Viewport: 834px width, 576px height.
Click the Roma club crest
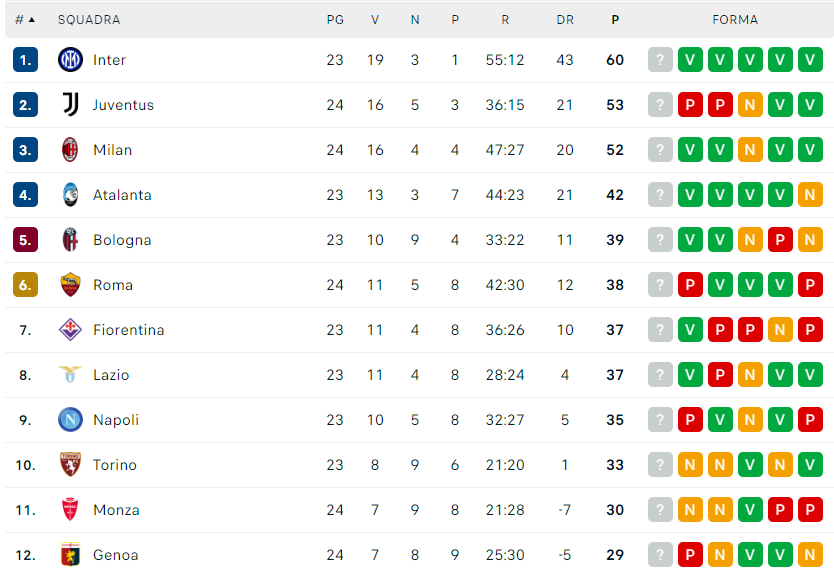pyautogui.click(x=70, y=285)
